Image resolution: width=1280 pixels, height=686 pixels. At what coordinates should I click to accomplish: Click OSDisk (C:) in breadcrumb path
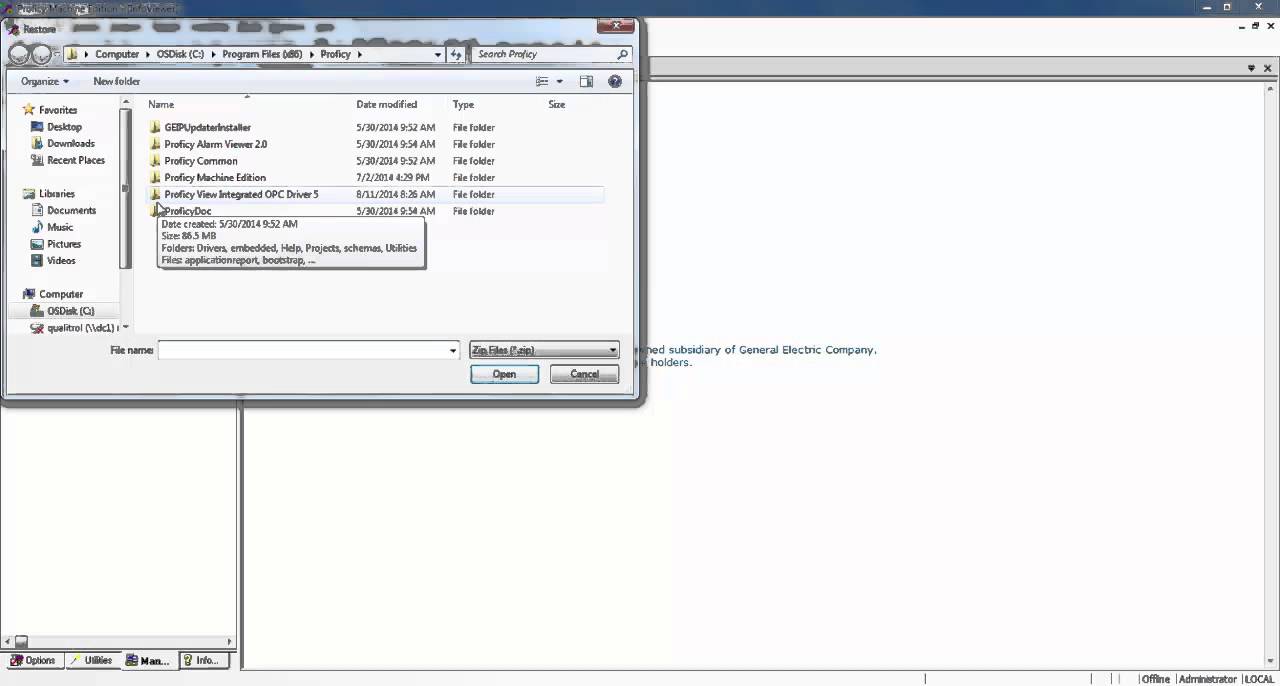tap(180, 54)
